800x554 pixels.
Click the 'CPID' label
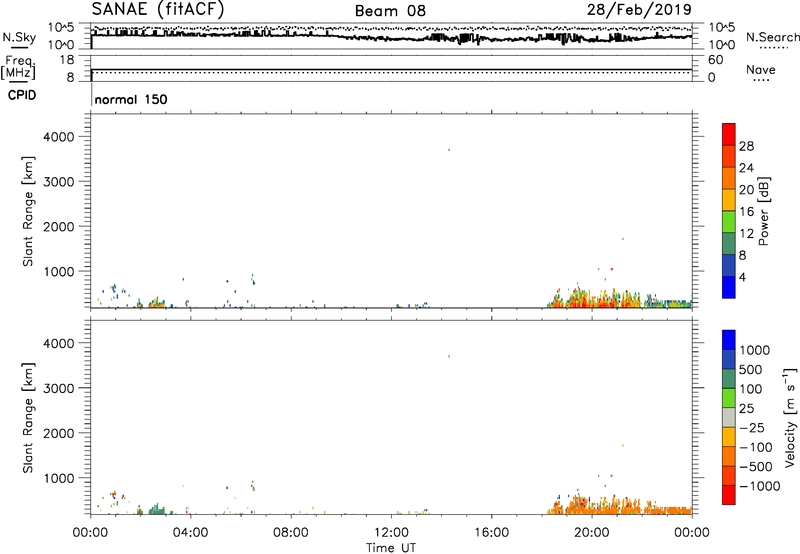(22, 95)
